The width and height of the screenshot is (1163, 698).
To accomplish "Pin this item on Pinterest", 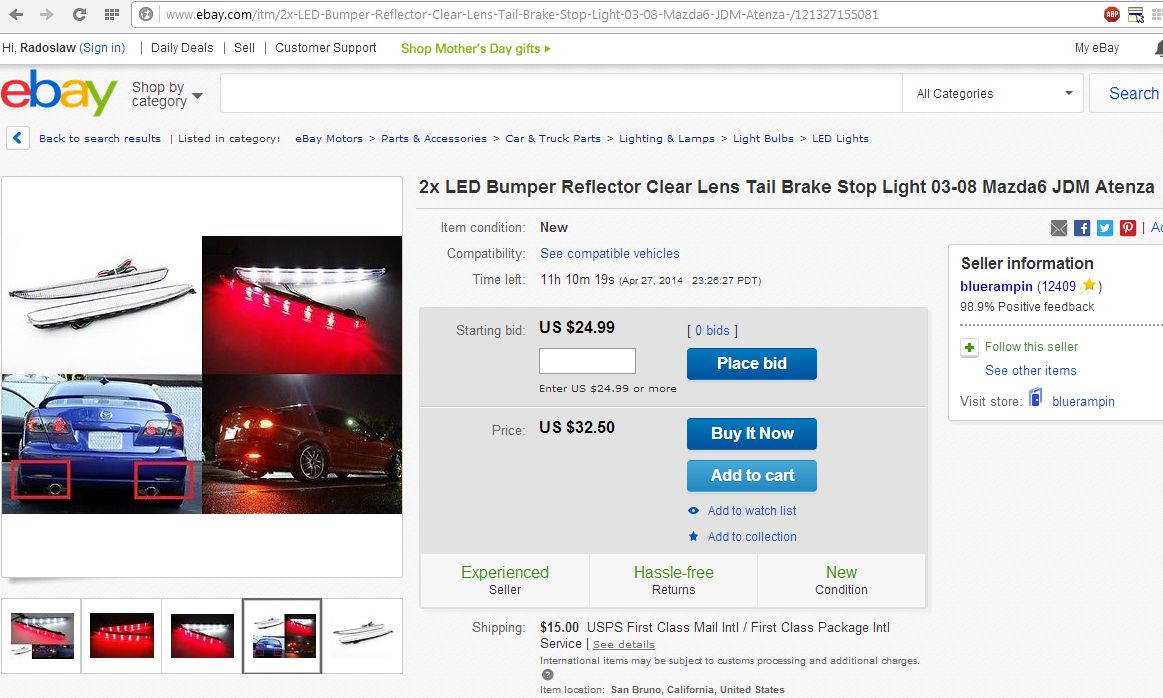I will [x=1128, y=228].
